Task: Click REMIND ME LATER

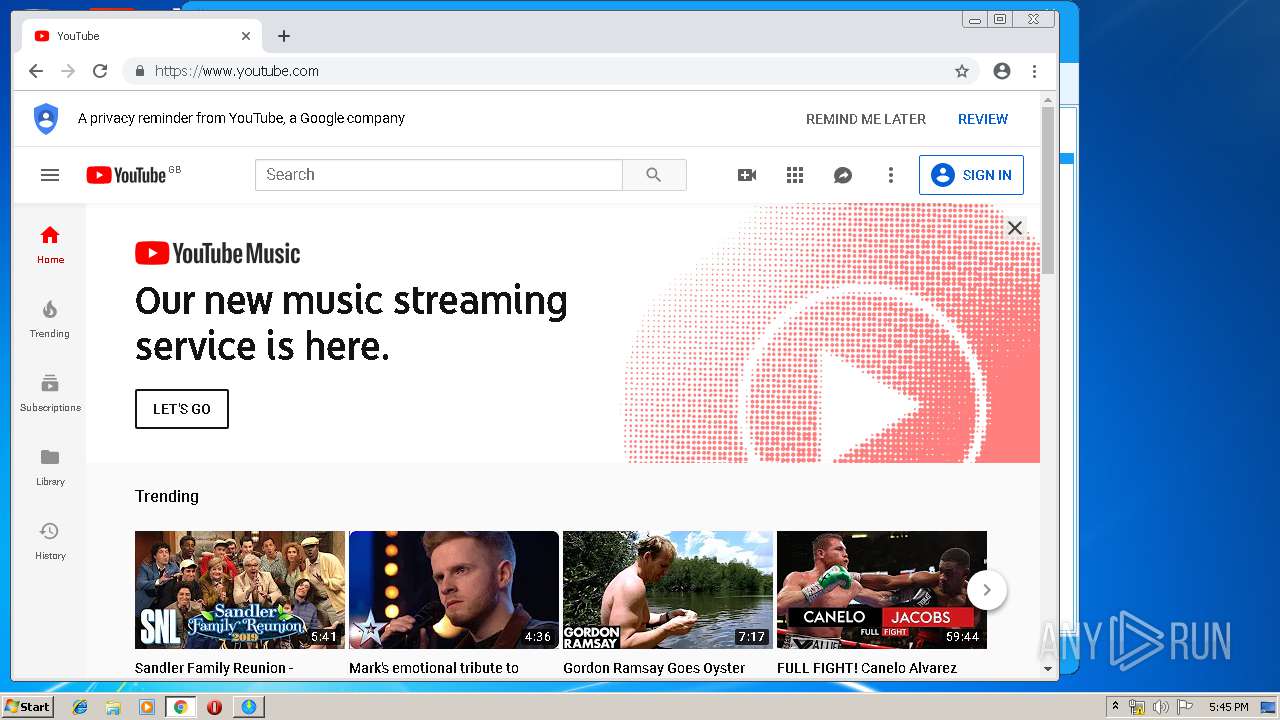Action: (866, 119)
